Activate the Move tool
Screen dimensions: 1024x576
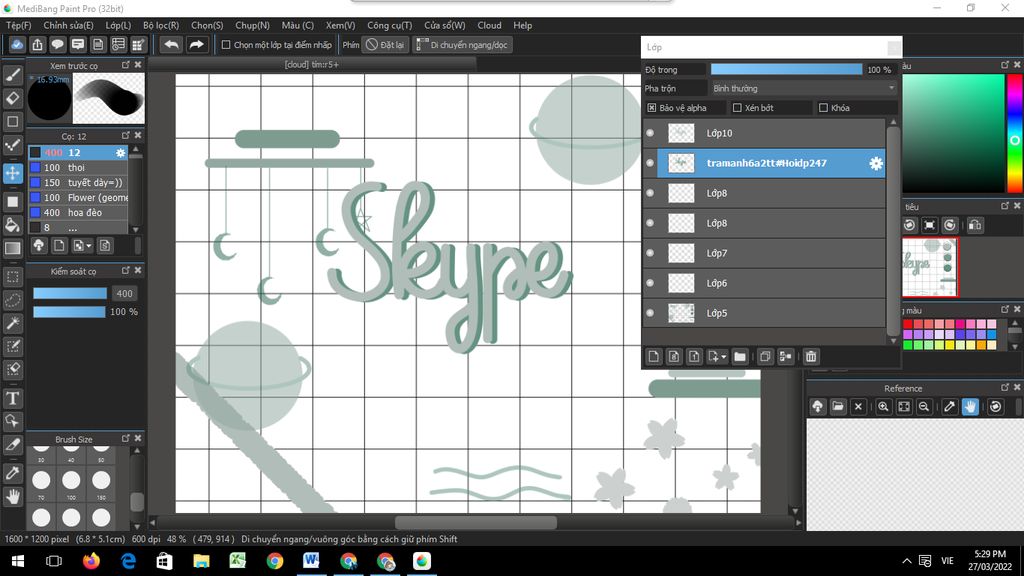coord(13,173)
